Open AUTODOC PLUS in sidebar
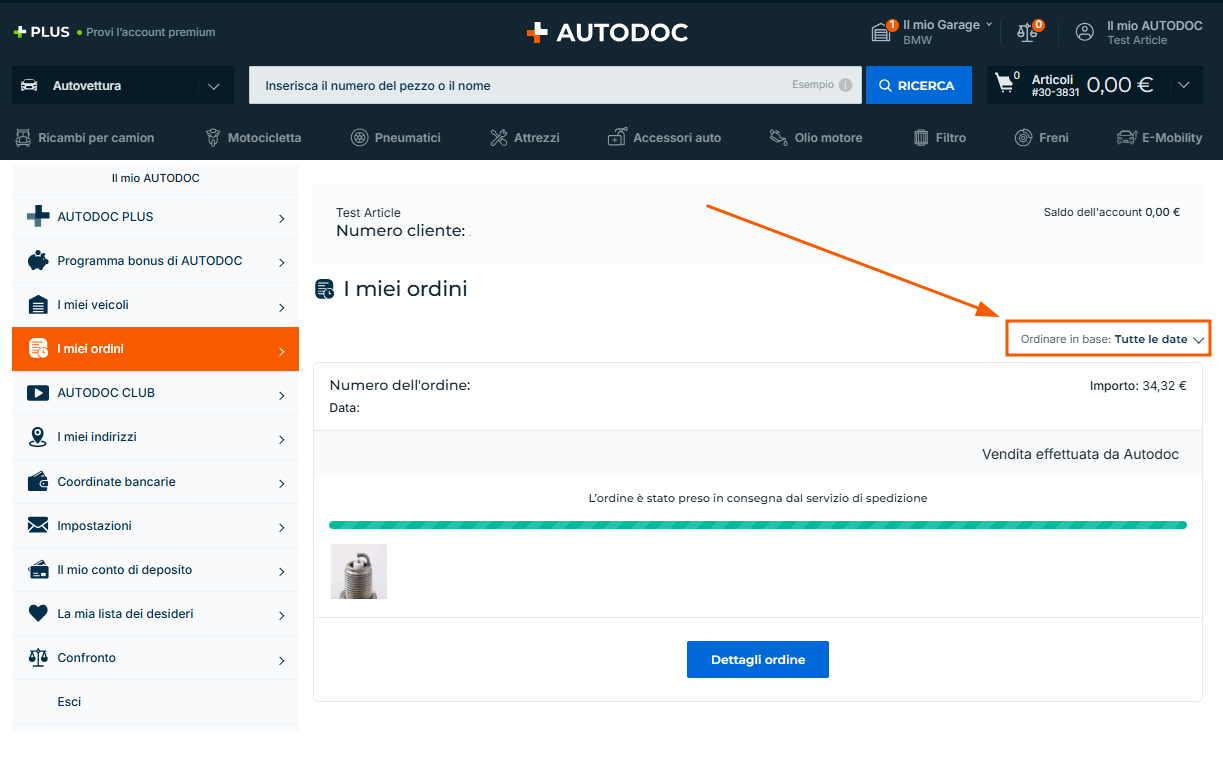Viewport: 1223px width, 758px height. pyautogui.click(x=155, y=217)
